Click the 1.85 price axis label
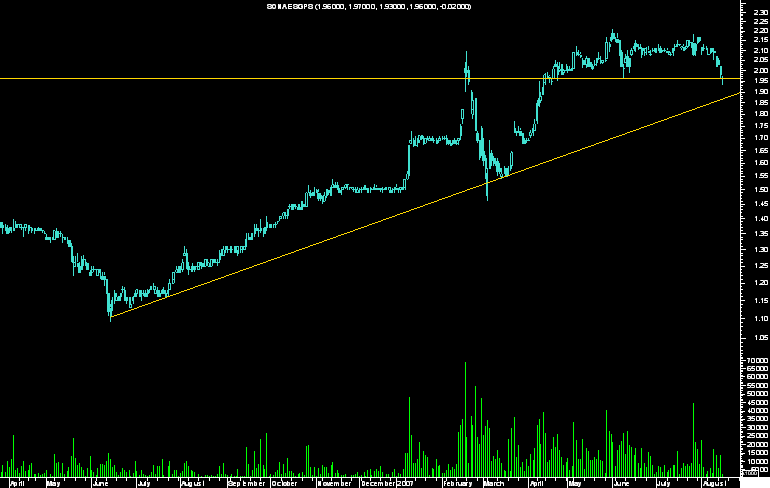Image resolution: width=770 pixels, height=488 pixels. 760,103
